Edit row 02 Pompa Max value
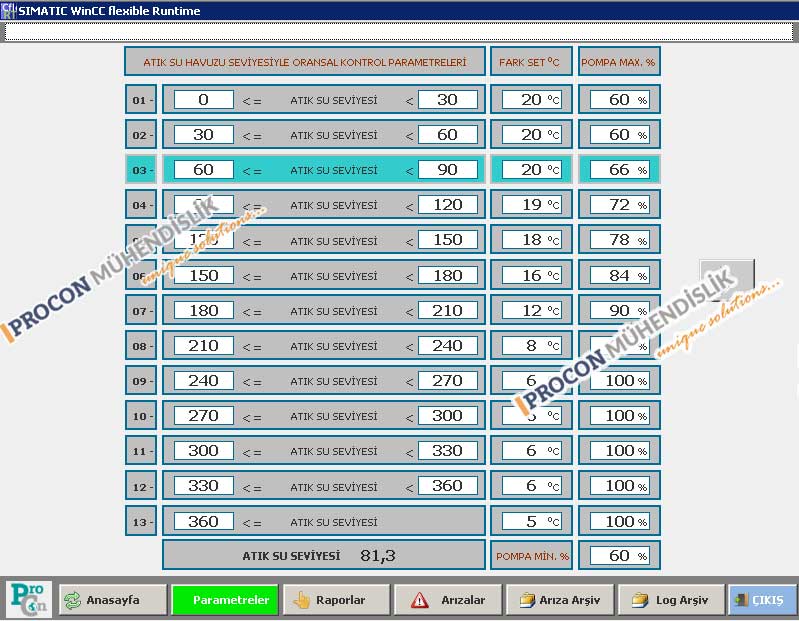 (x=619, y=134)
